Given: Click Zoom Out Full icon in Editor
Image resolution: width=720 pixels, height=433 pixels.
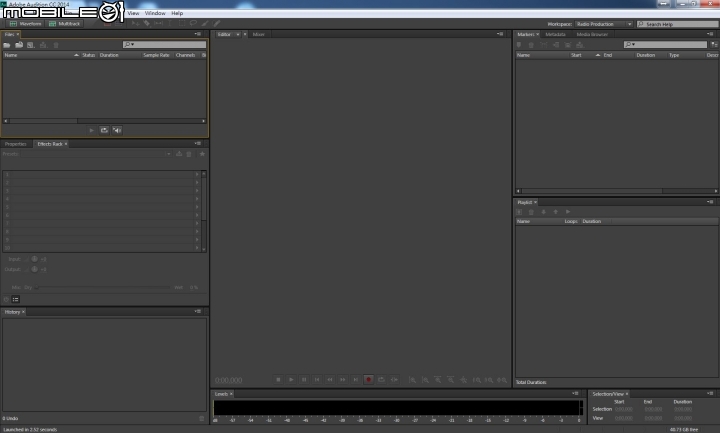Looking at the screenshot, I should click(x=464, y=380).
